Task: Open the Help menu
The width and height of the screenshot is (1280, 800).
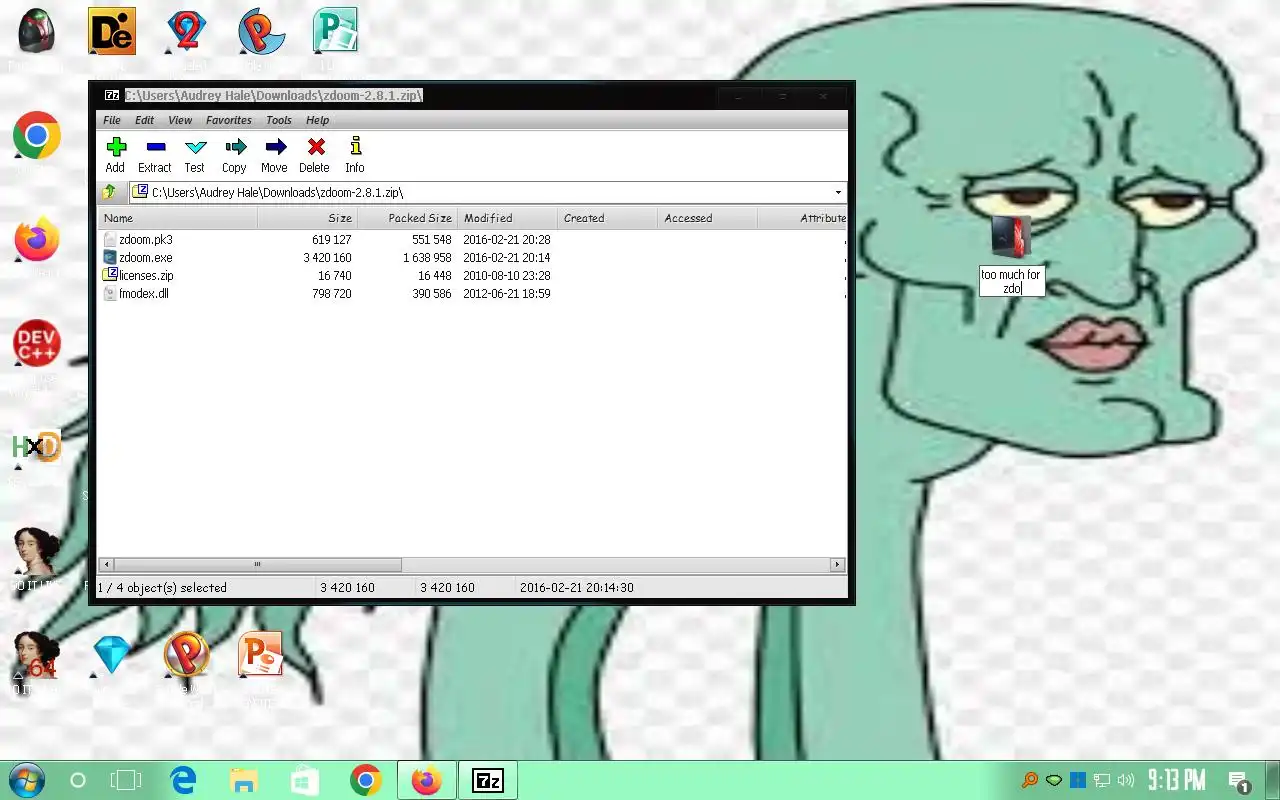Action: point(318,120)
